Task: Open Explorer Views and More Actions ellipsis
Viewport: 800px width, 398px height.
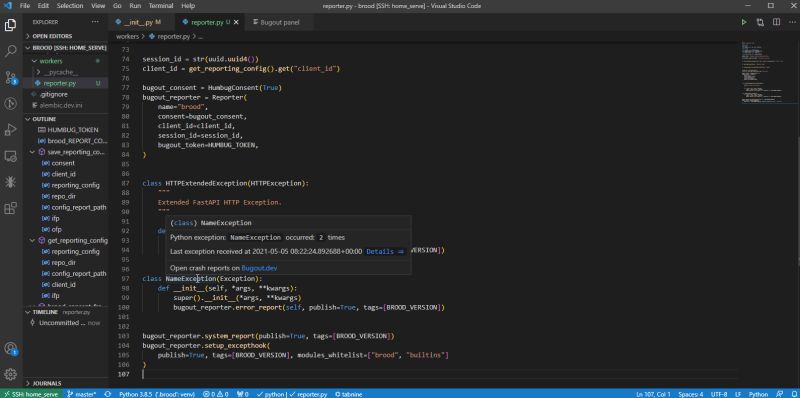Action: coord(95,22)
